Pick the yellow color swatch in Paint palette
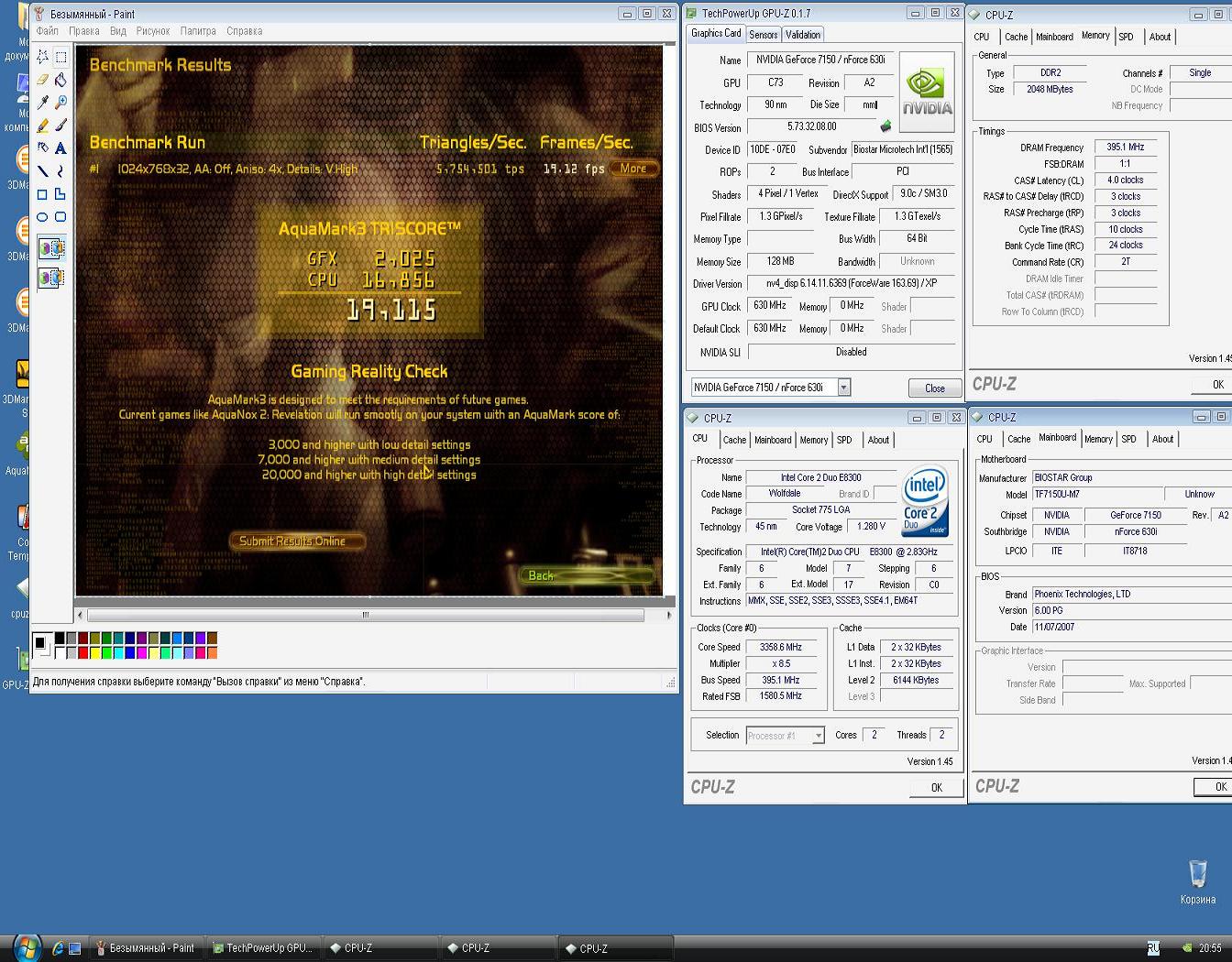 point(94,653)
